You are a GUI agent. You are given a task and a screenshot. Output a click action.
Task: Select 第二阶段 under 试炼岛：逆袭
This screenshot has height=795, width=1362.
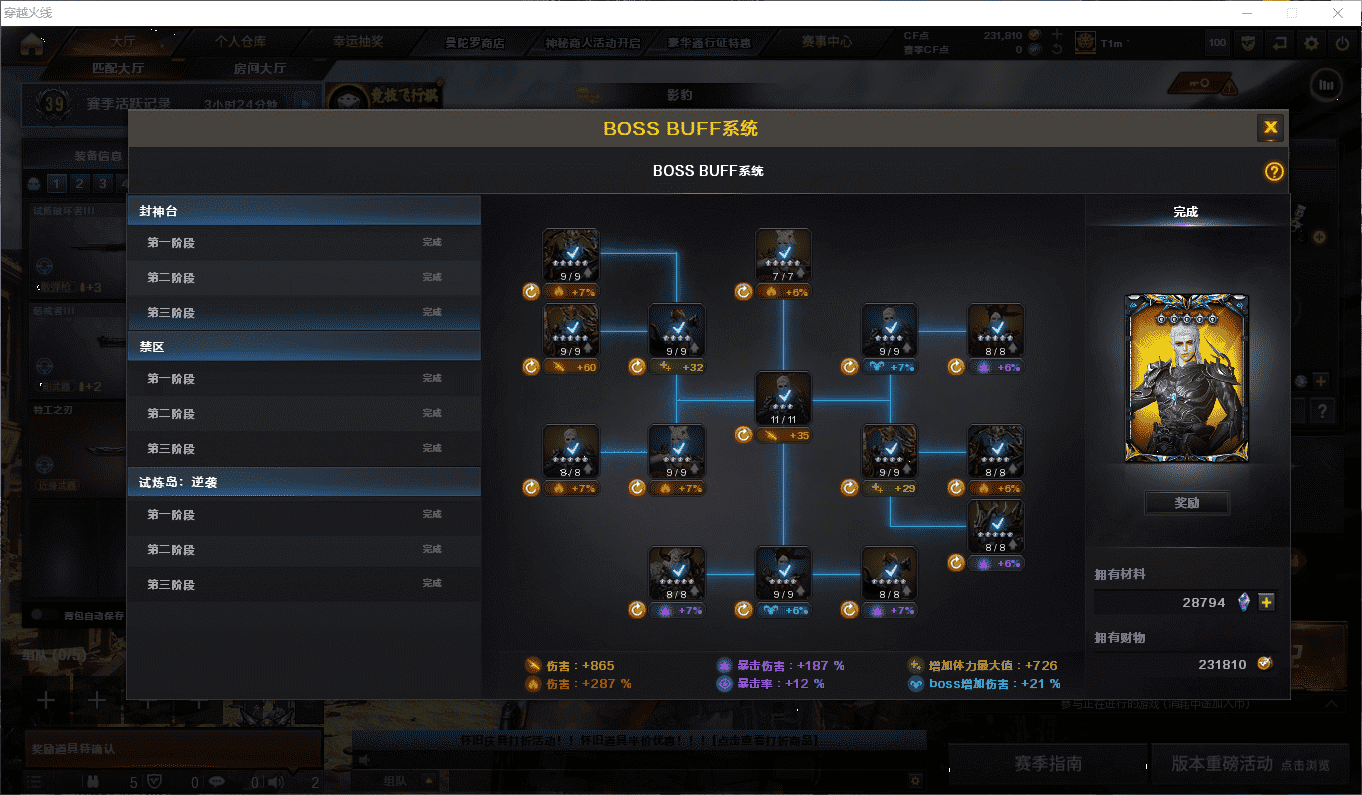click(x=304, y=549)
